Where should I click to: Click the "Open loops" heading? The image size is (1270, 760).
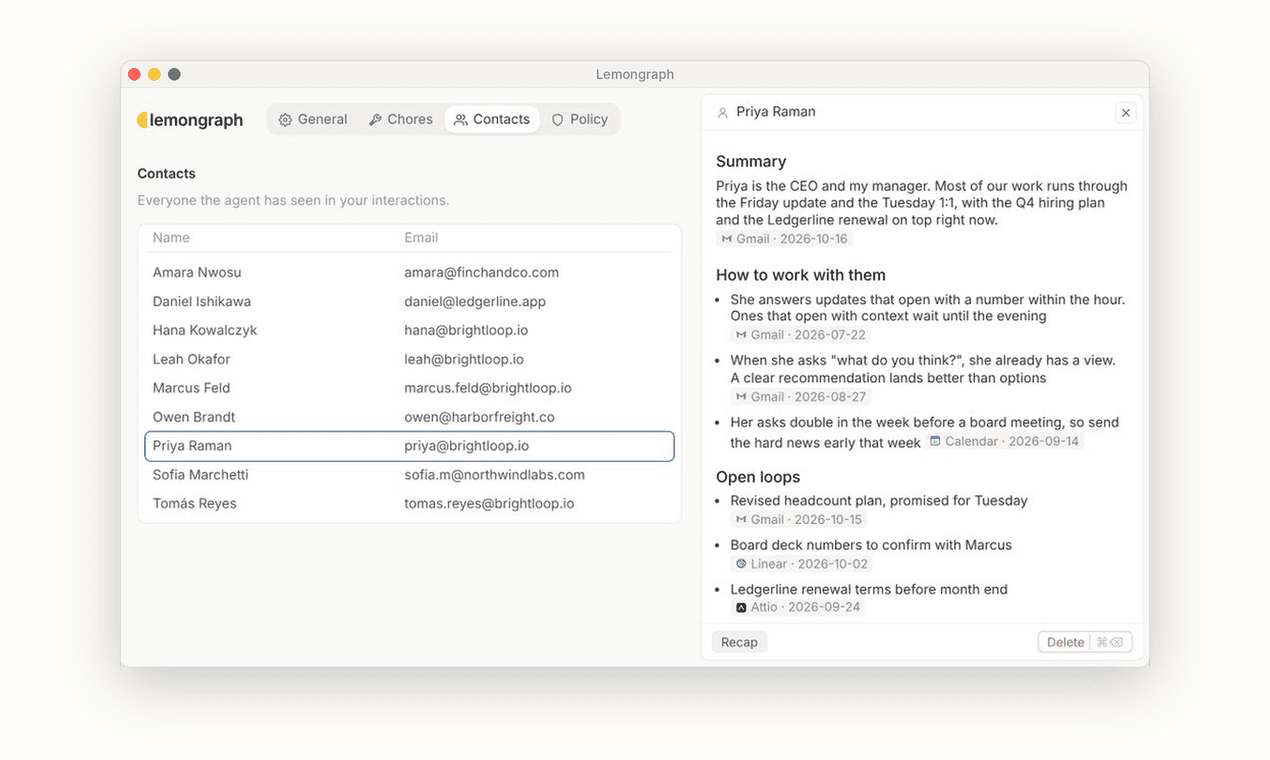pyautogui.click(x=758, y=477)
